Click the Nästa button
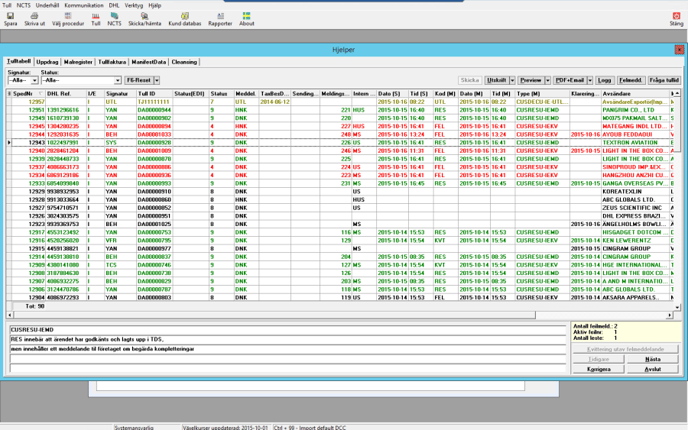 point(652,359)
